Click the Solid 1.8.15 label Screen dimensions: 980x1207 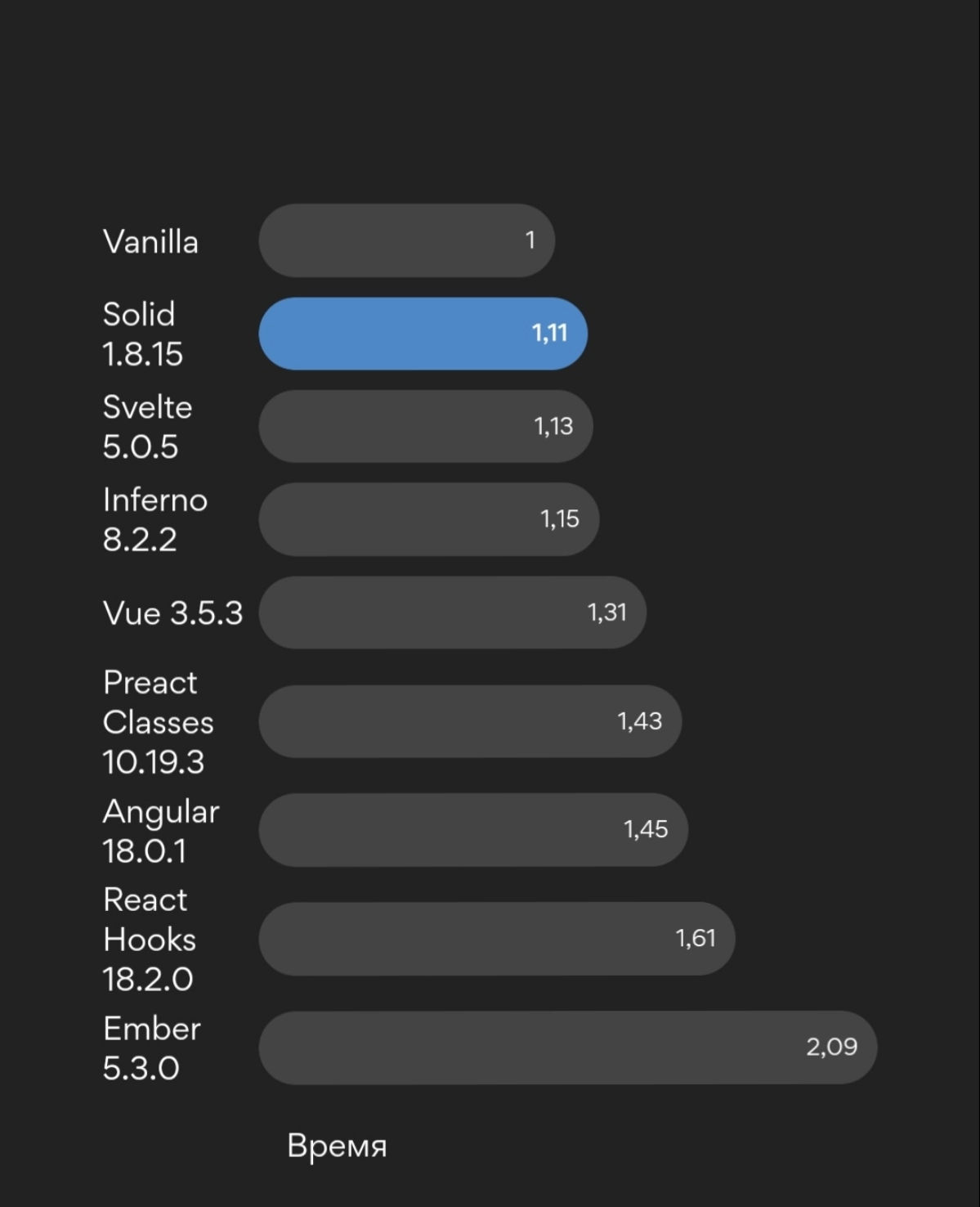143,334
